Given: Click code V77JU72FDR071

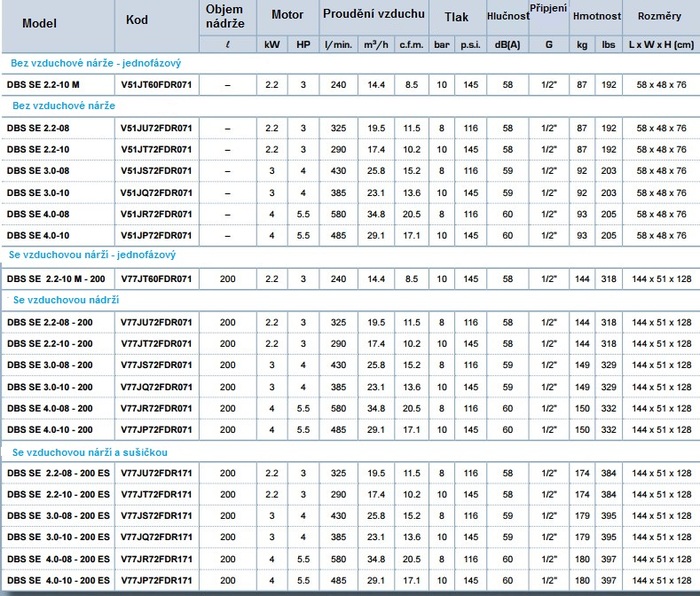Looking at the screenshot, I should click(x=156, y=322).
